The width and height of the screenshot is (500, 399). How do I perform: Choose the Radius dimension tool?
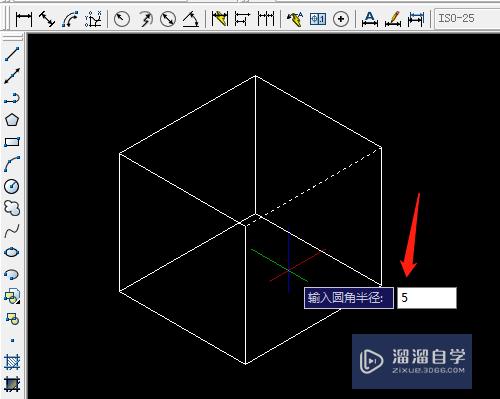pyautogui.click(x=122, y=19)
